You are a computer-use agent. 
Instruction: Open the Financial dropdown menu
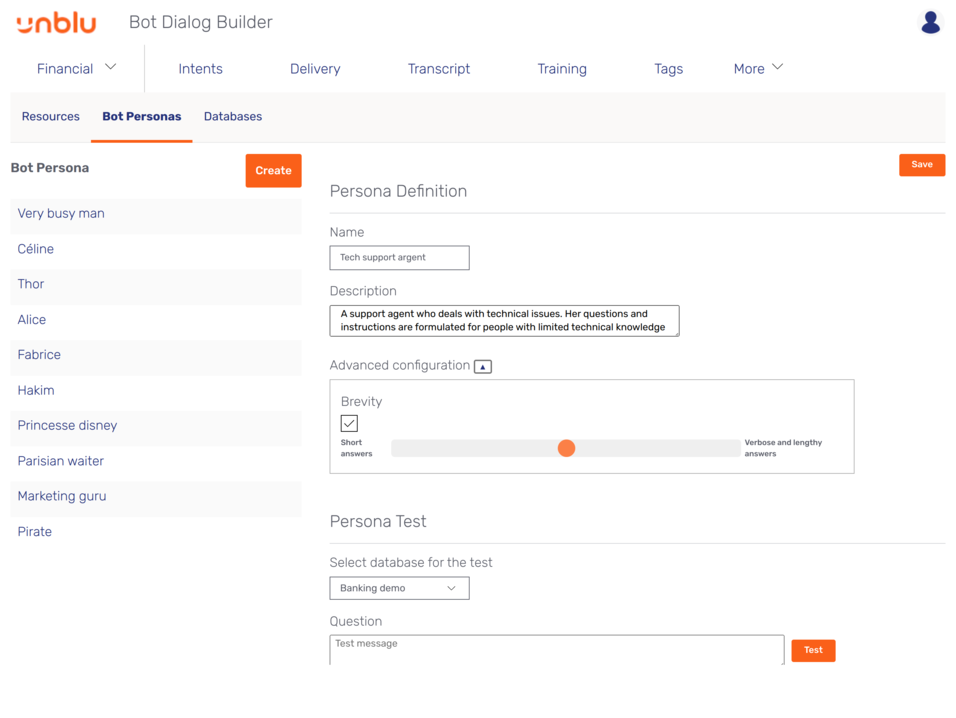76,68
